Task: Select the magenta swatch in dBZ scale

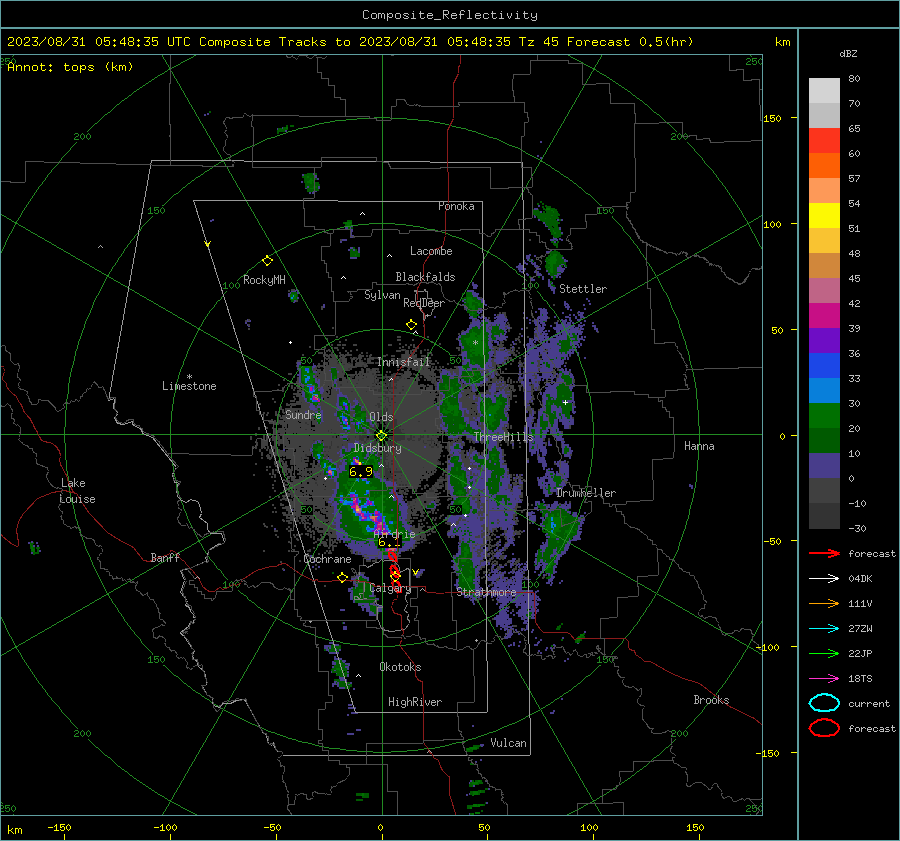Action: (824, 315)
